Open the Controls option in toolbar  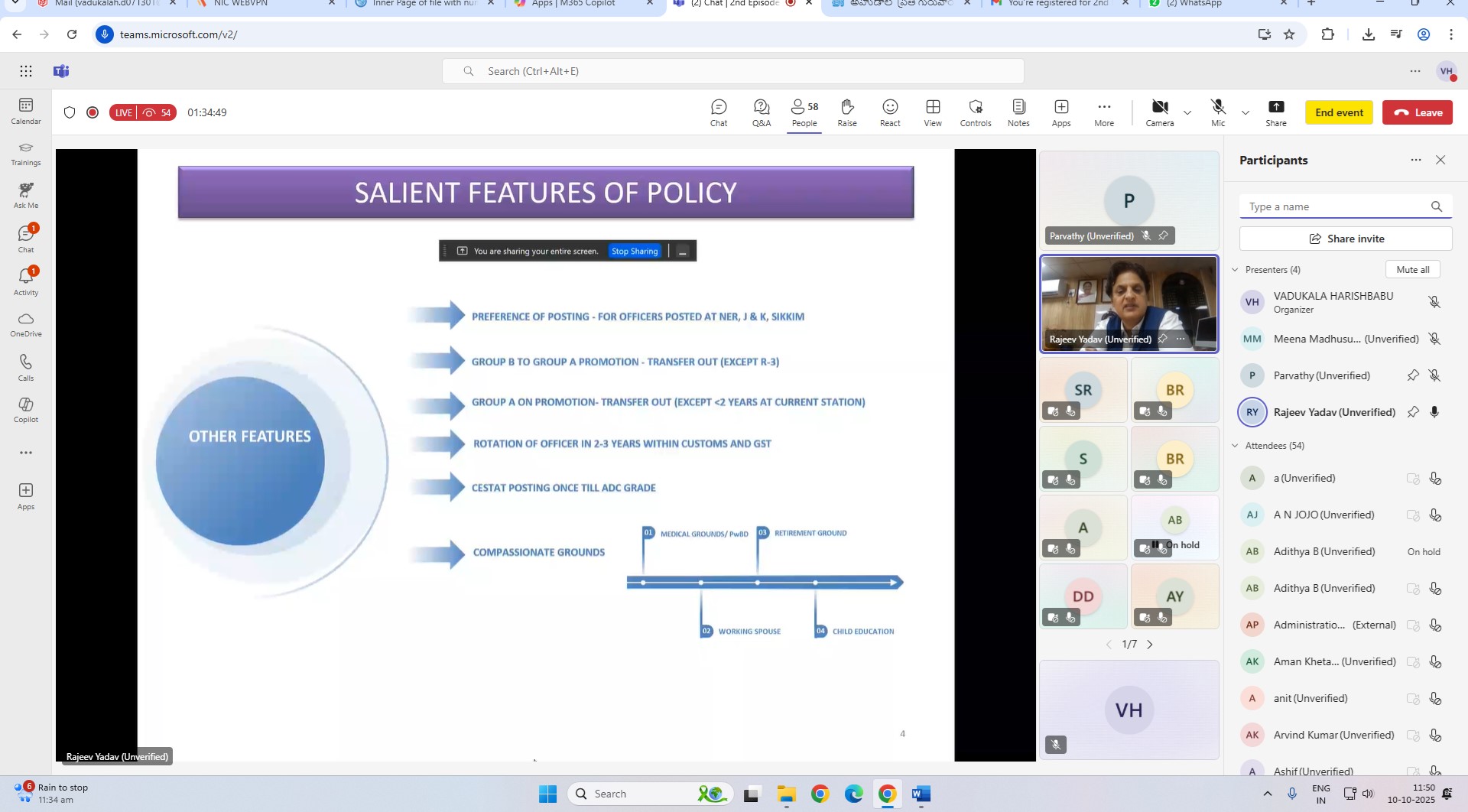click(975, 112)
